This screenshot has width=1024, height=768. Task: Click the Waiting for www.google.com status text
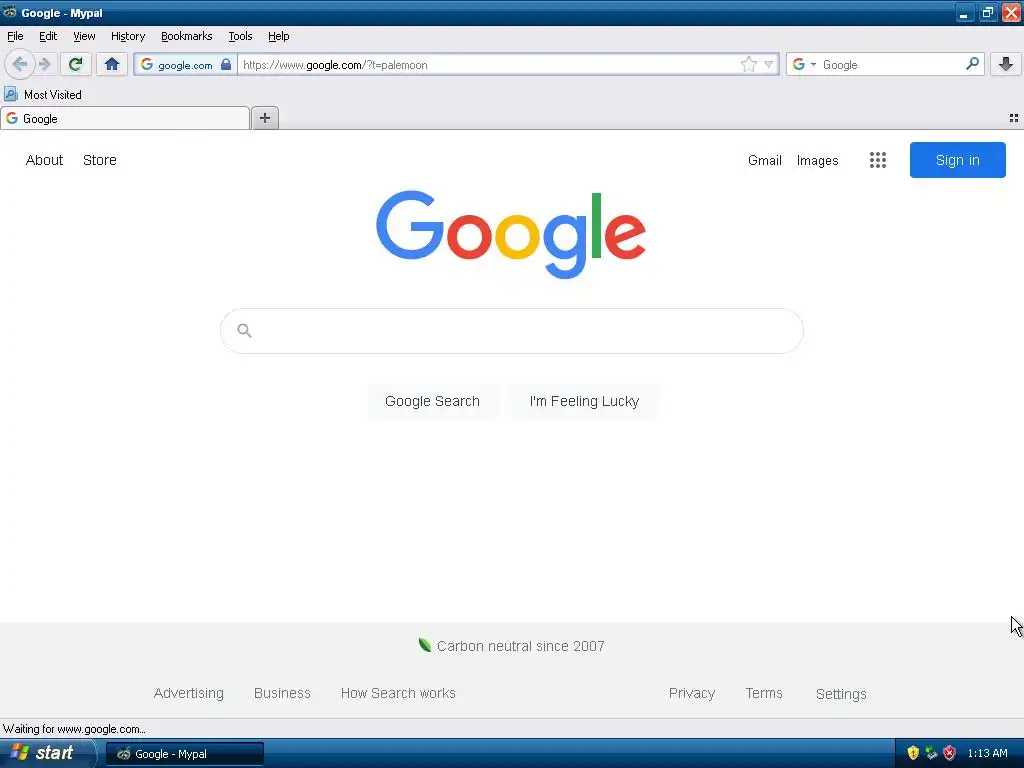(74, 729)
